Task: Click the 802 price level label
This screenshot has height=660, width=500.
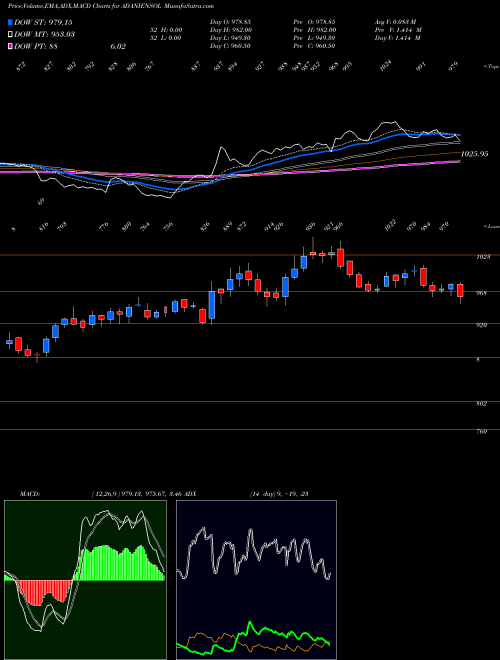Action: (x=481, y=404)
